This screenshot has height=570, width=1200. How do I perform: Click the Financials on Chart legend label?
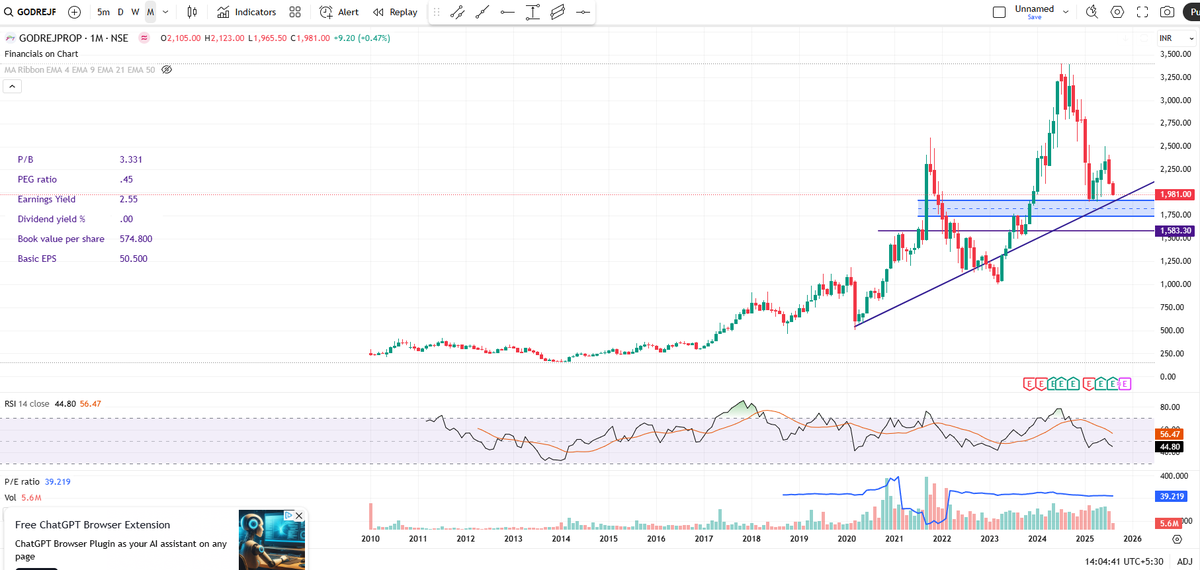pyautogui.click(x=42, y=53)
